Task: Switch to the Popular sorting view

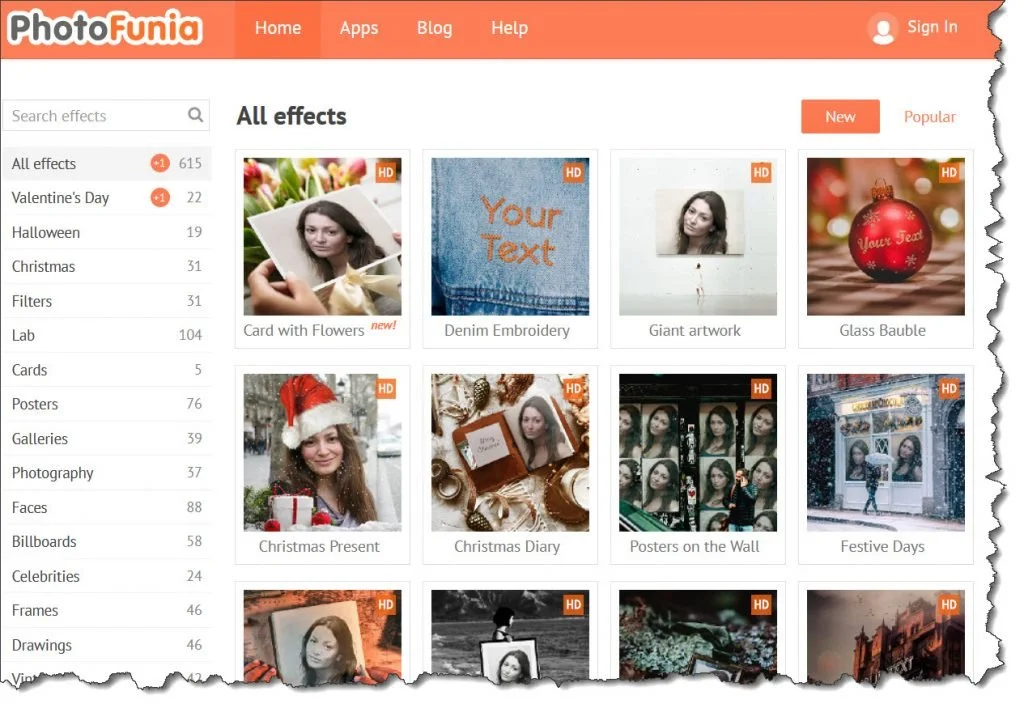Action: click(x=929, y=116)
